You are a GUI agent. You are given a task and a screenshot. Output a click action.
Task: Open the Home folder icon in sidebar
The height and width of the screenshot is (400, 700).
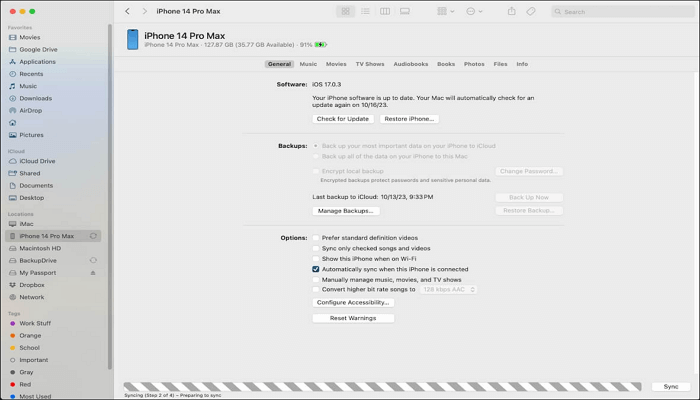12,123
